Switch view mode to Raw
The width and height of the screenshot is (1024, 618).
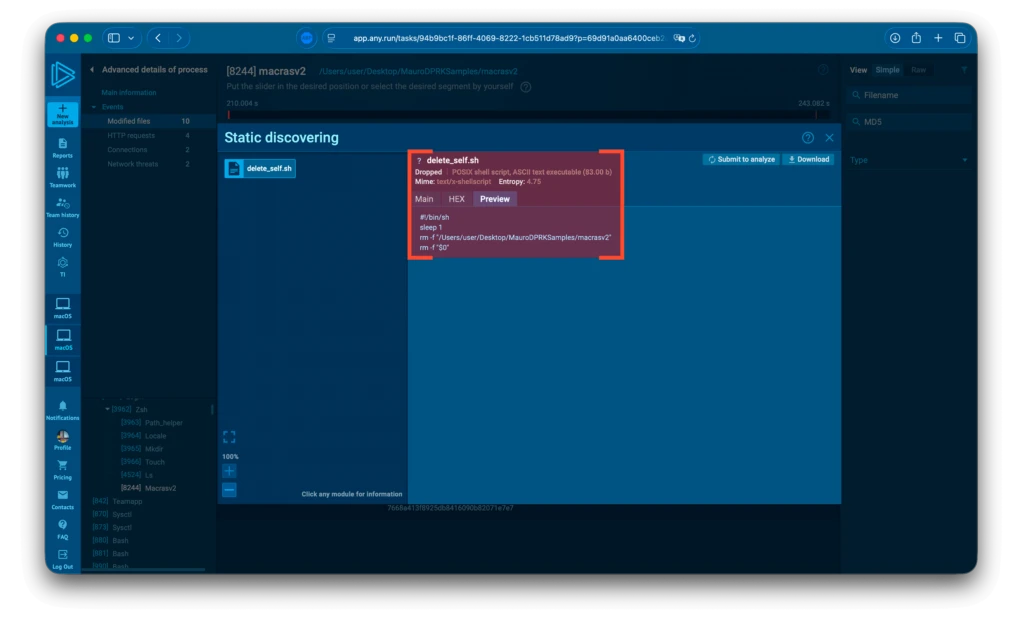918,70
